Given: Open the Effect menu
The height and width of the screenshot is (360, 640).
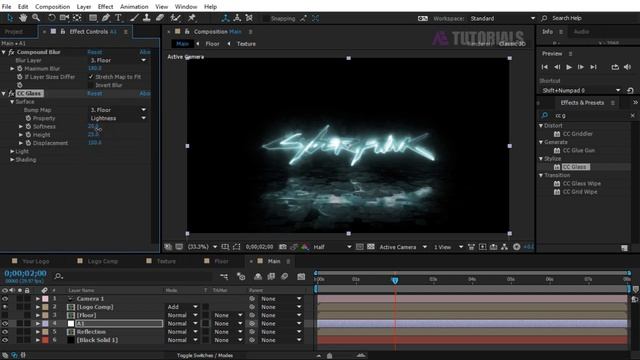Looking at the screenshot, I should tap(105, 7).
